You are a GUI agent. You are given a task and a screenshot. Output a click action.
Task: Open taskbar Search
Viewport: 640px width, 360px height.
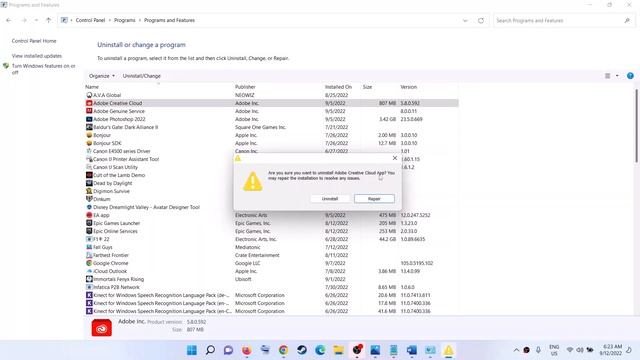(210, 350)
